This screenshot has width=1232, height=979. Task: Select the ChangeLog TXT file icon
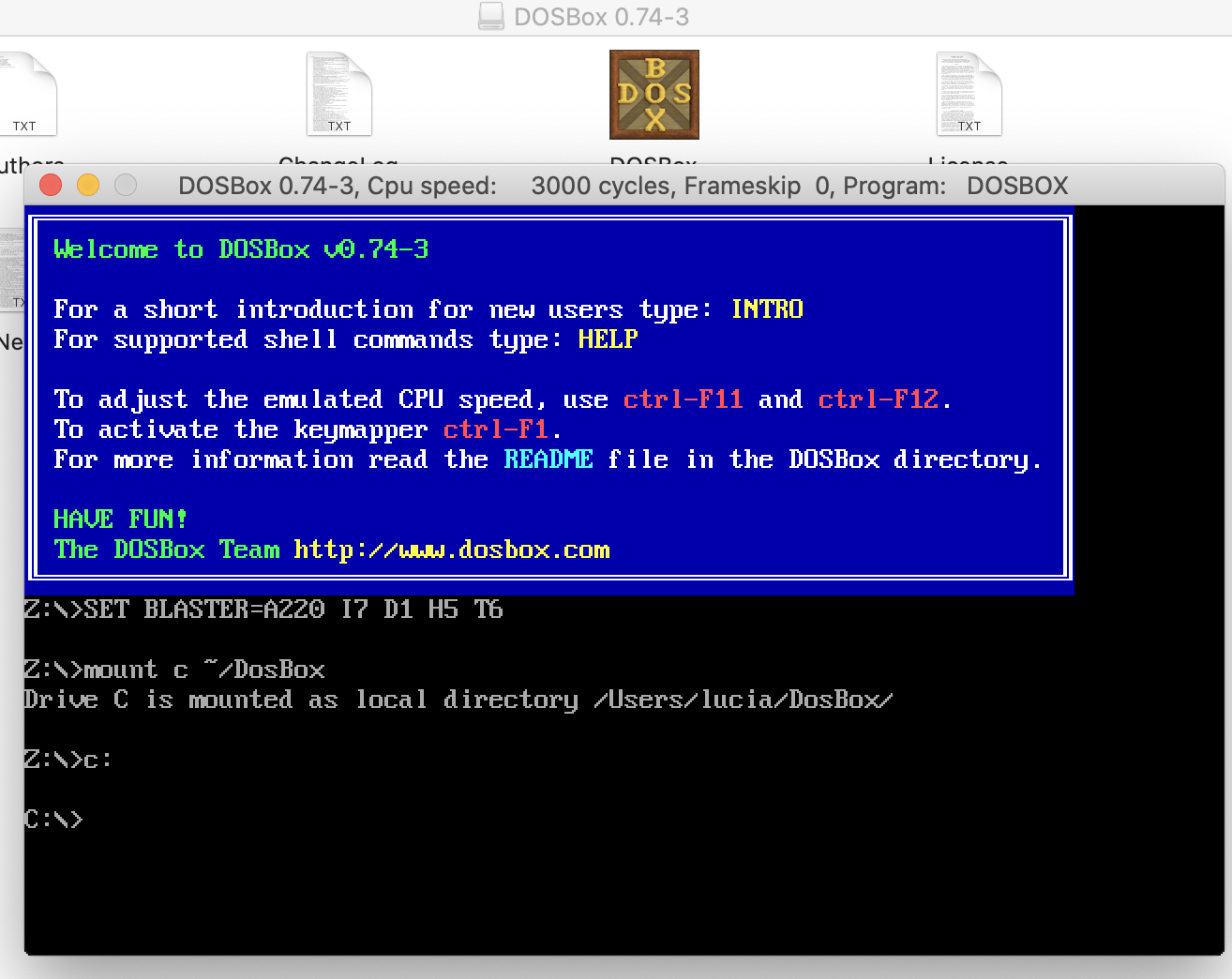point(339,94)
